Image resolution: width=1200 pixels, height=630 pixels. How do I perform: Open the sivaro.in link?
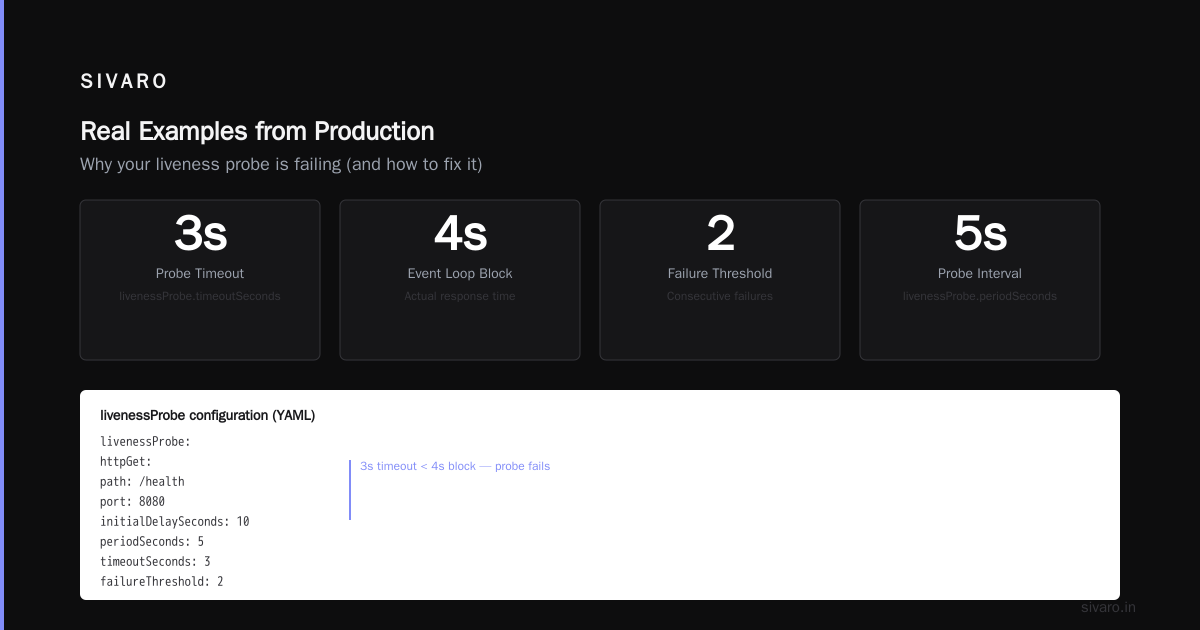1108,607
